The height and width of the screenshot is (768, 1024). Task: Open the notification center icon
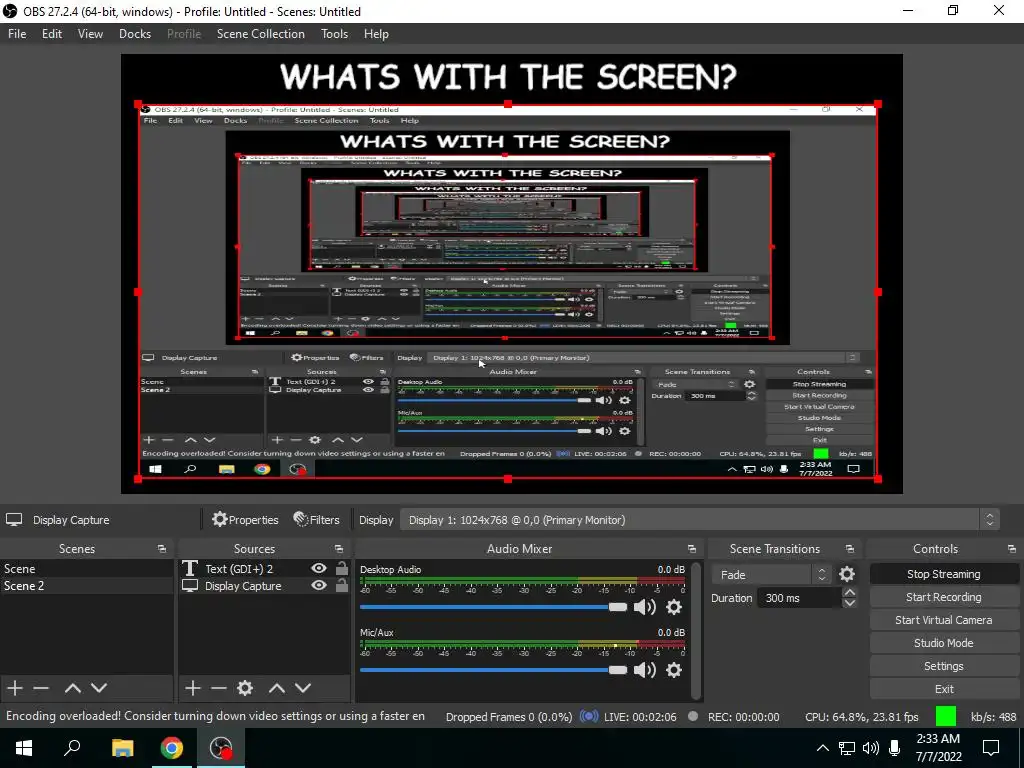click(x=991, y=748)
